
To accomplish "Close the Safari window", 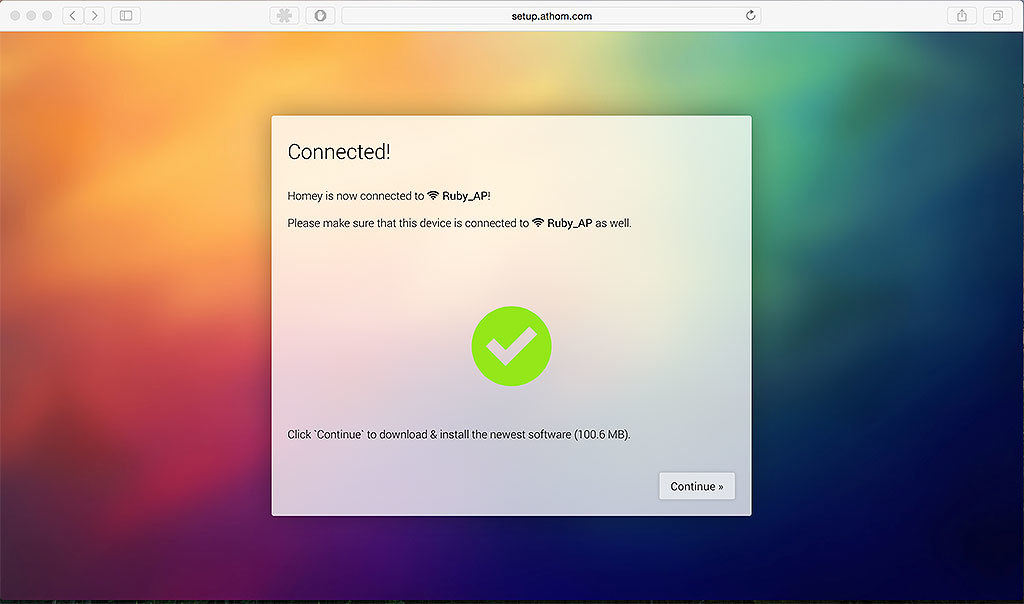I will [15, 16].
